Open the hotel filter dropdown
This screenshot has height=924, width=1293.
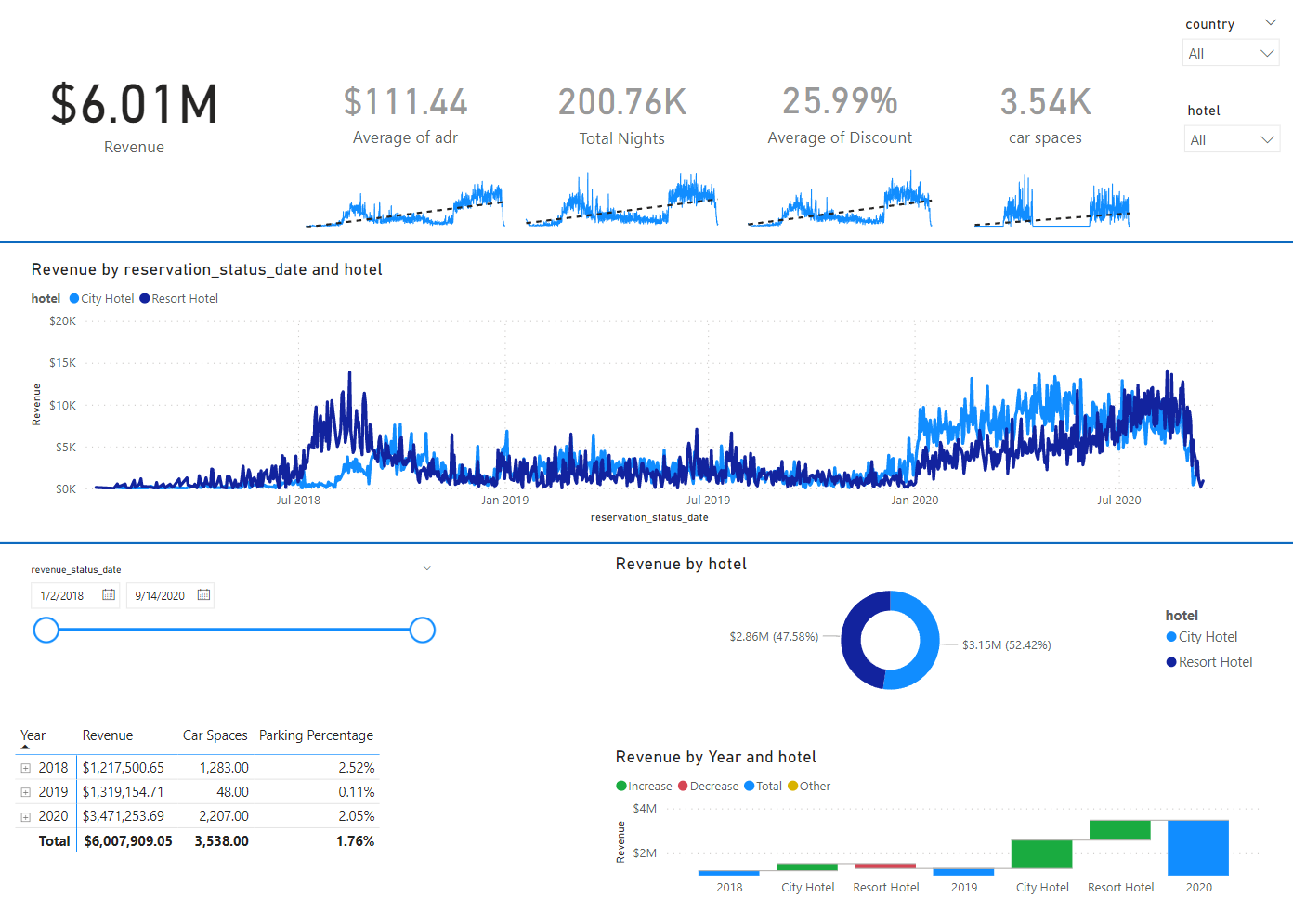tap(1267, 138)
